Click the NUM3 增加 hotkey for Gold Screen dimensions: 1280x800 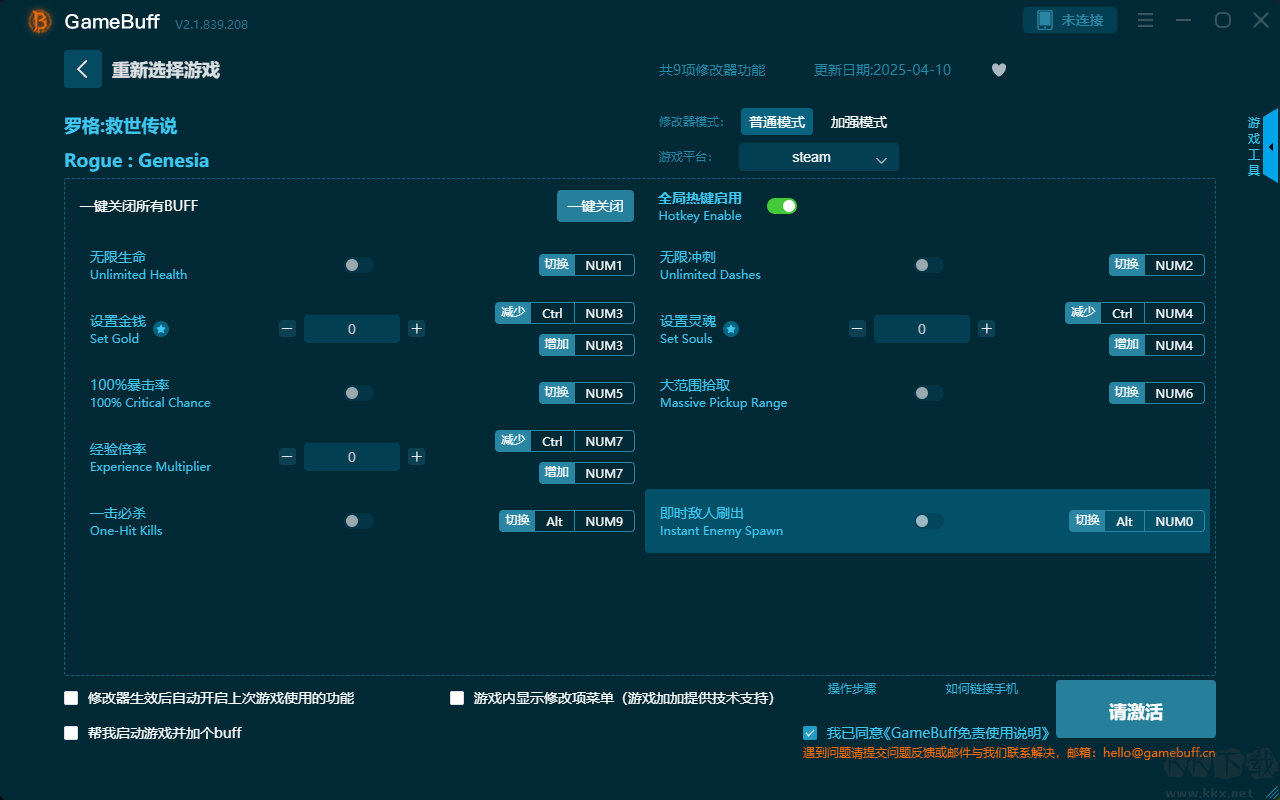[x=587, y=345]
